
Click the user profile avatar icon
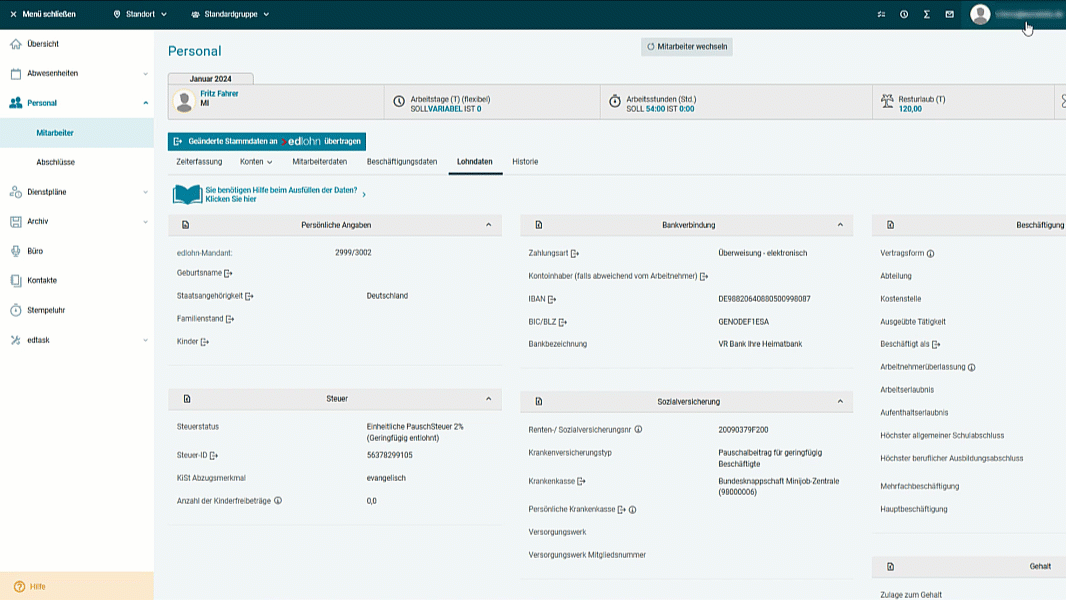(x=980, y=14)
